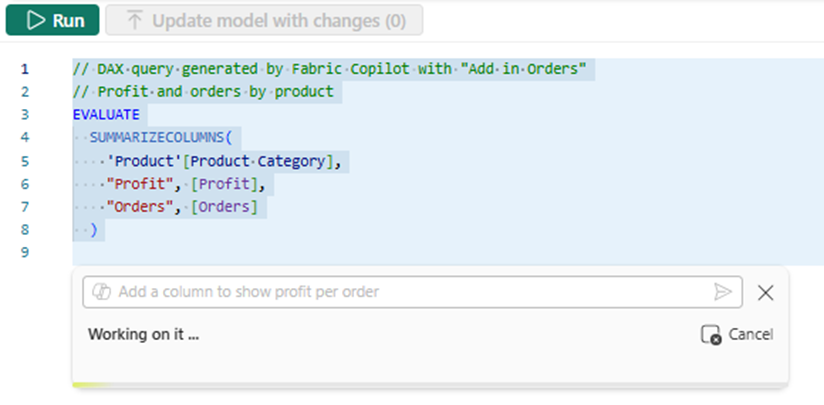This screenshot has width=824, height=405.
Task: Click the Copilot prompt input field
Action: point(413,292)
